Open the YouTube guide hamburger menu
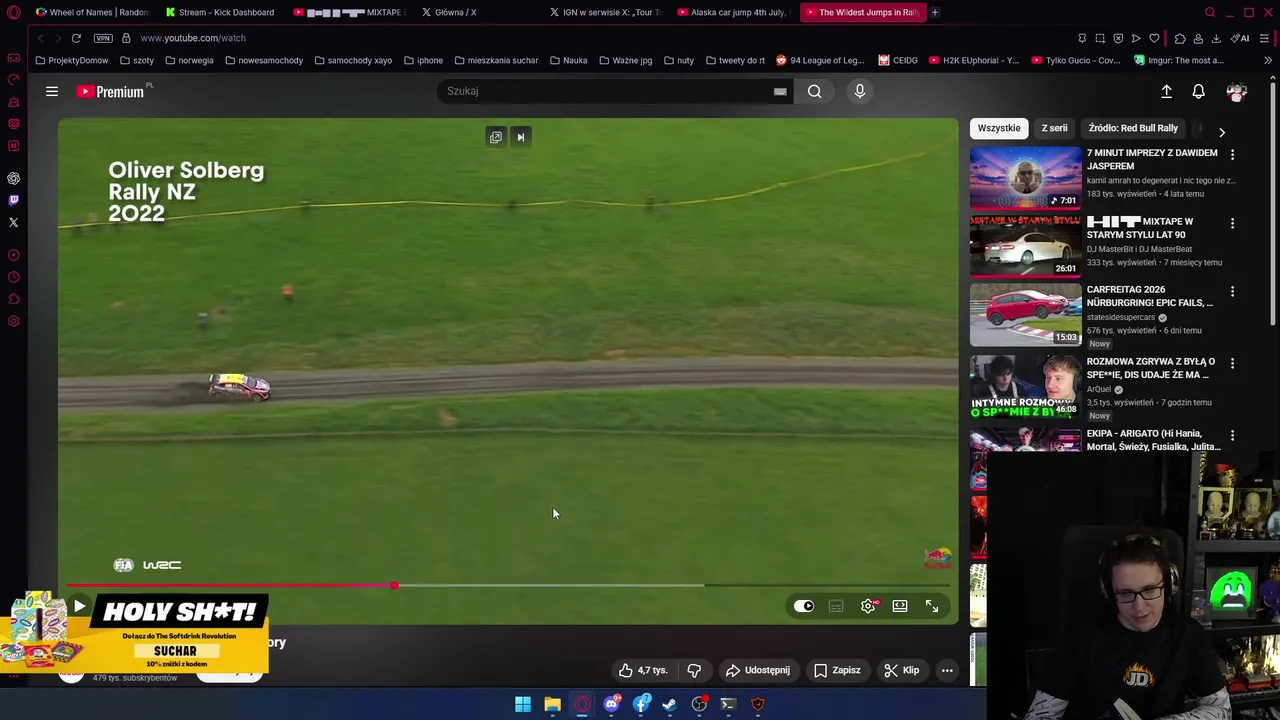 (x=51, y=91)
